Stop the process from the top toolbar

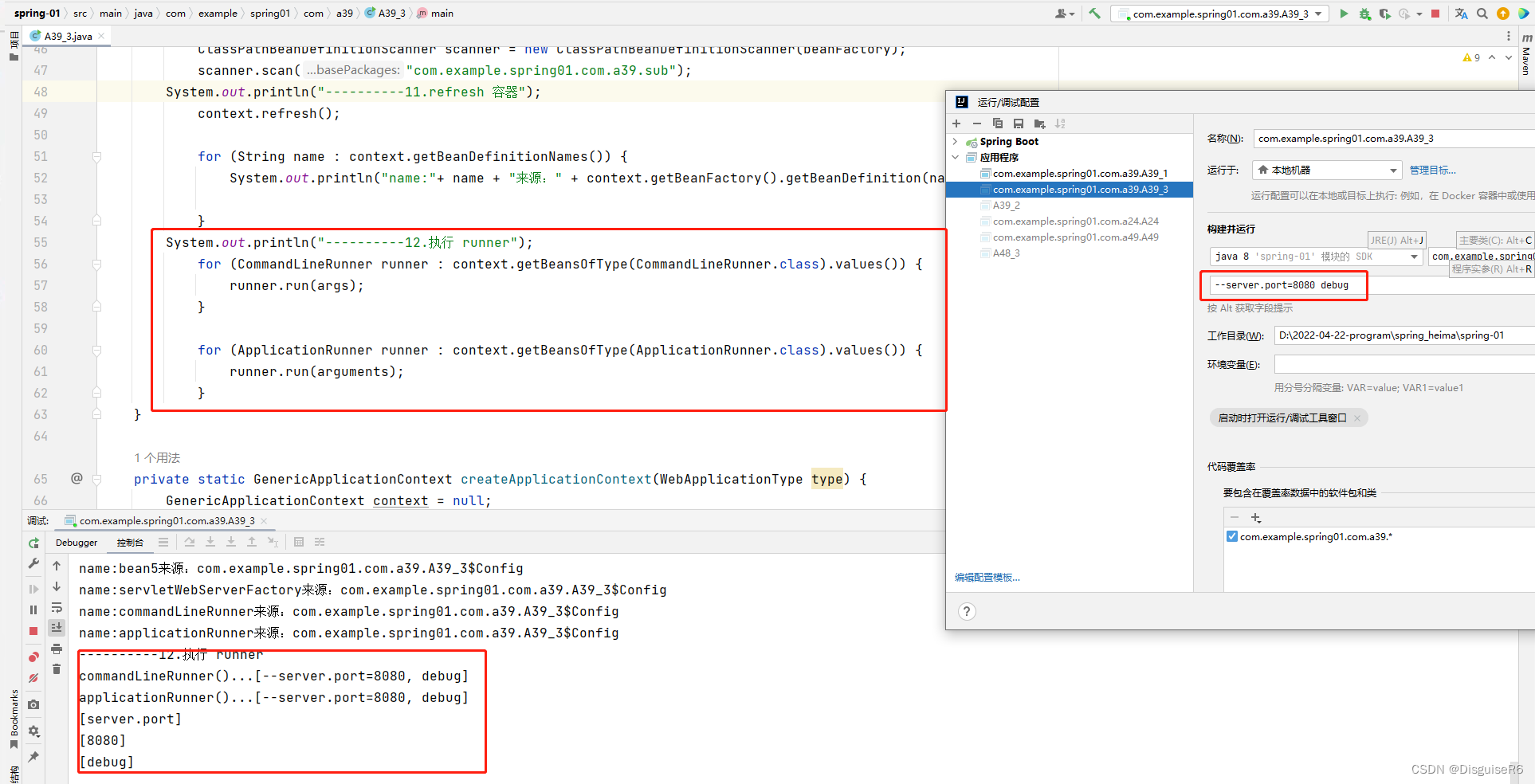pos(1435,14)
